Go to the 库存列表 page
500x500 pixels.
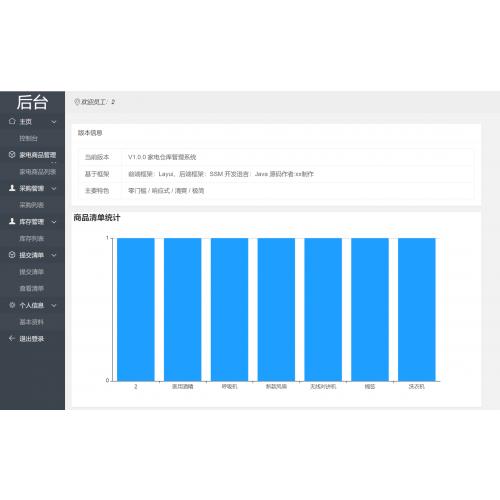coord(31,238)
